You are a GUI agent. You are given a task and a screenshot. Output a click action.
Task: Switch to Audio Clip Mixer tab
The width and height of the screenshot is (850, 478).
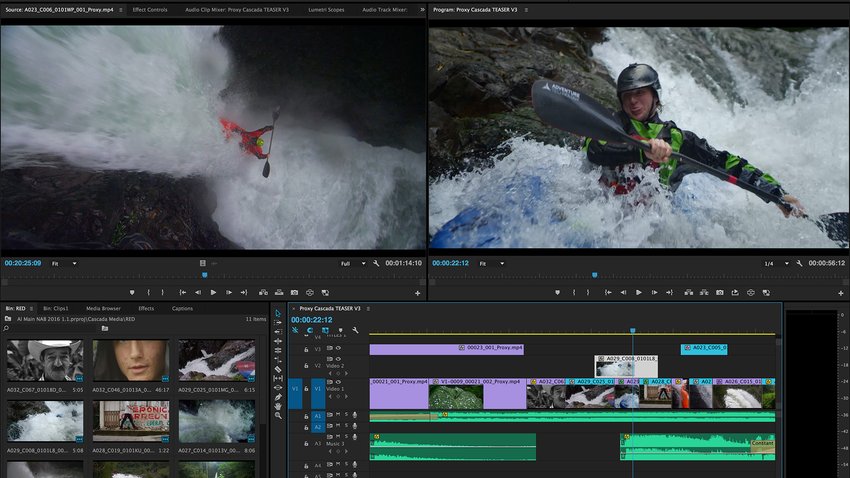[x=237, y=10]
